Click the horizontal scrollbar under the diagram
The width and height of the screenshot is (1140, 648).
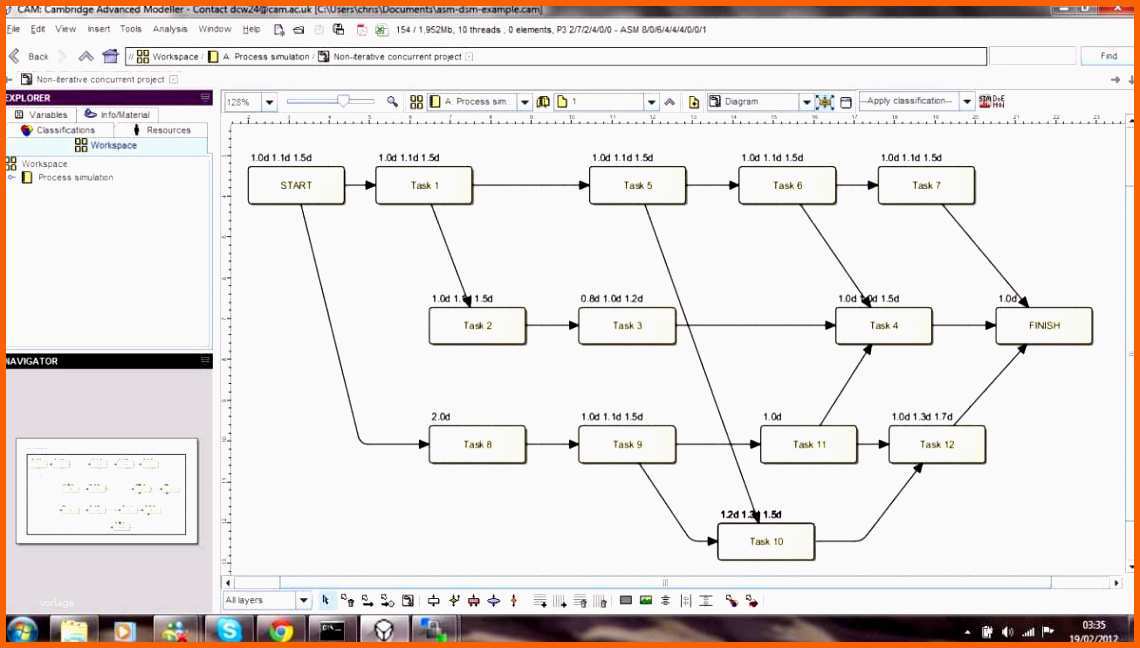(x=665, y=583)
